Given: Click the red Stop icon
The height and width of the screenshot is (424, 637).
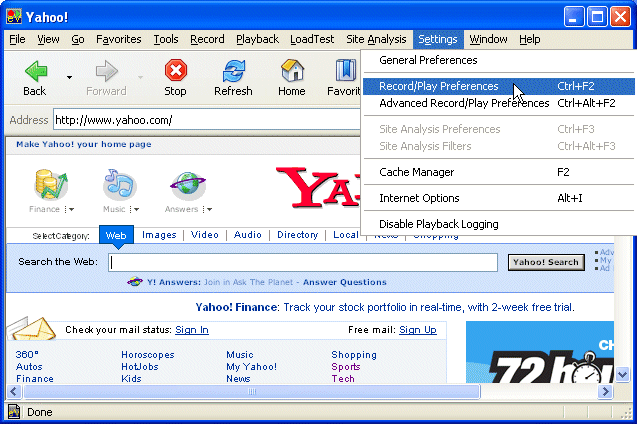Looking at the screenshot, I should tap(176, 71).
